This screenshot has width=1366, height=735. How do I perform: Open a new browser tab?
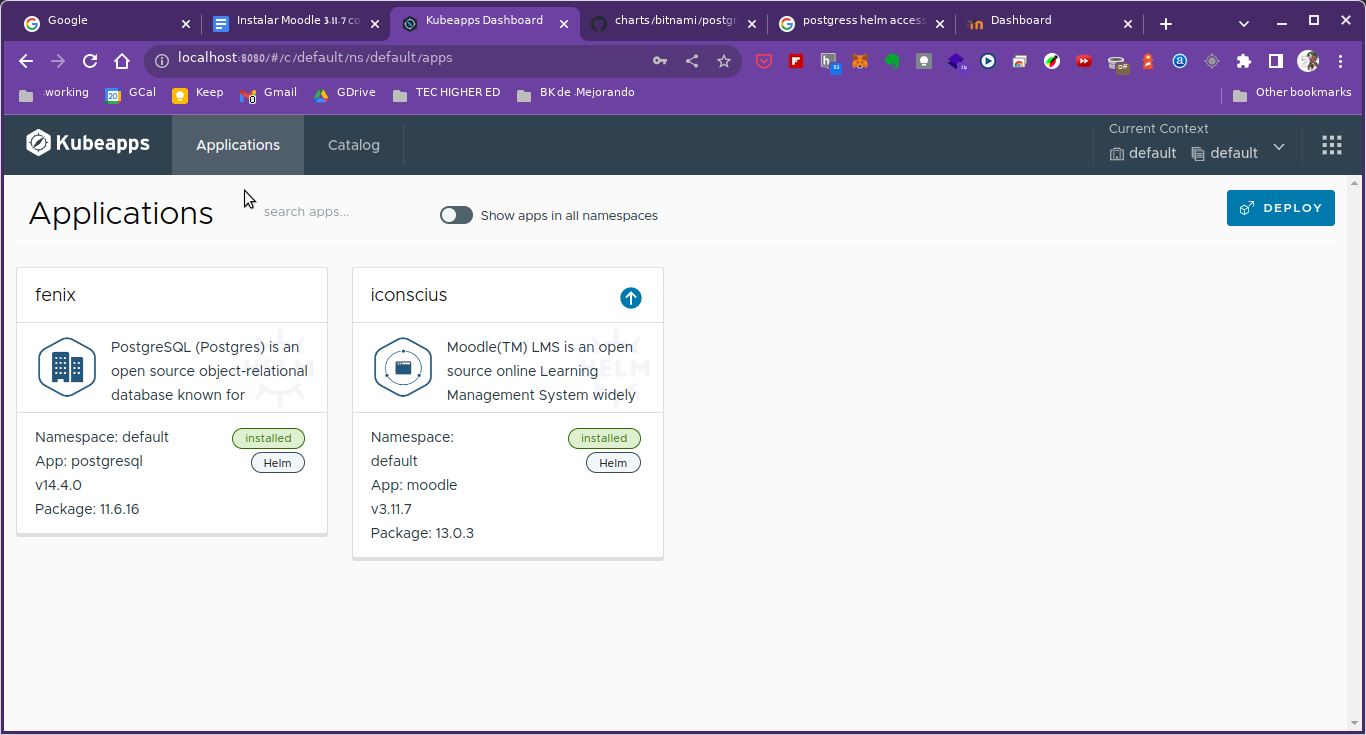pos(1166,23)
